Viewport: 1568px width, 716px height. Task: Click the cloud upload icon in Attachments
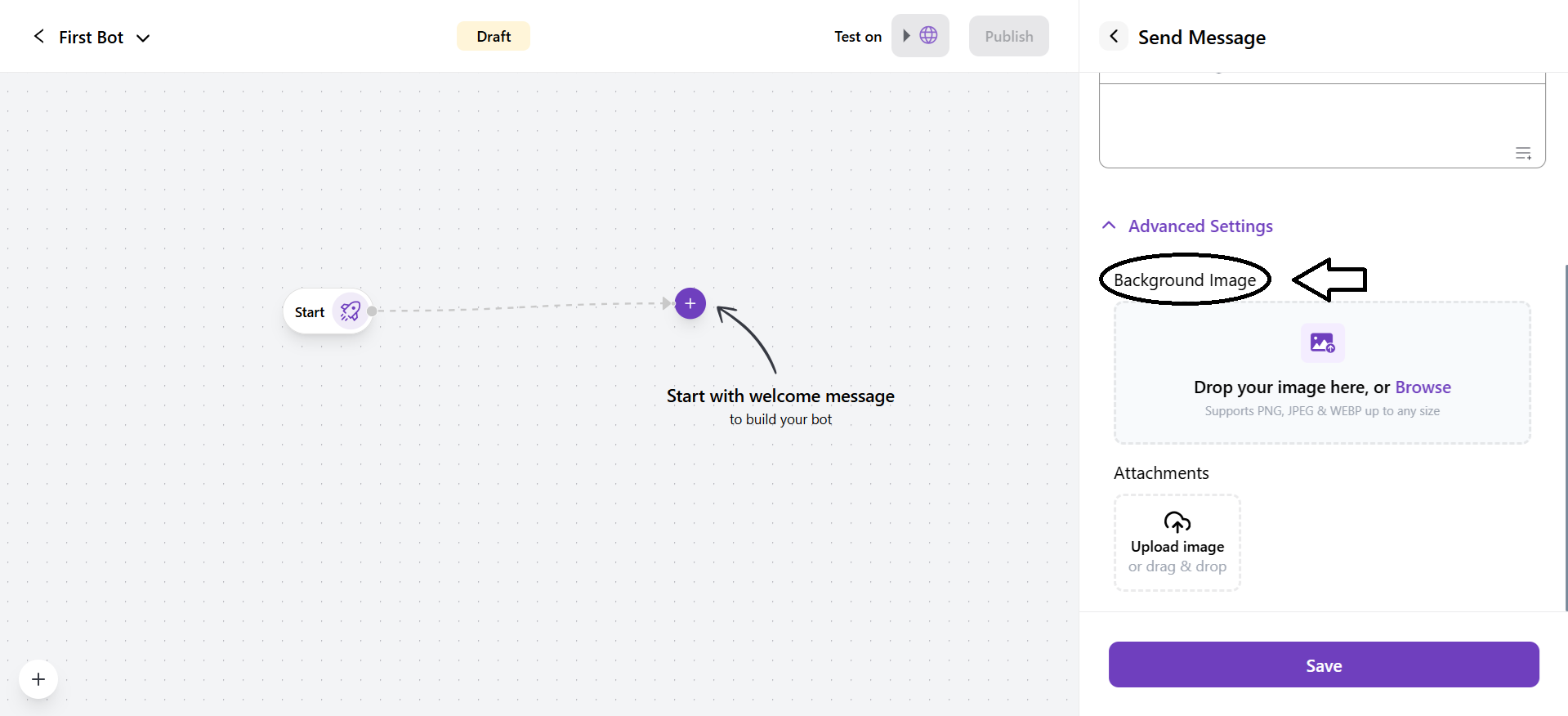point(1177,521)
